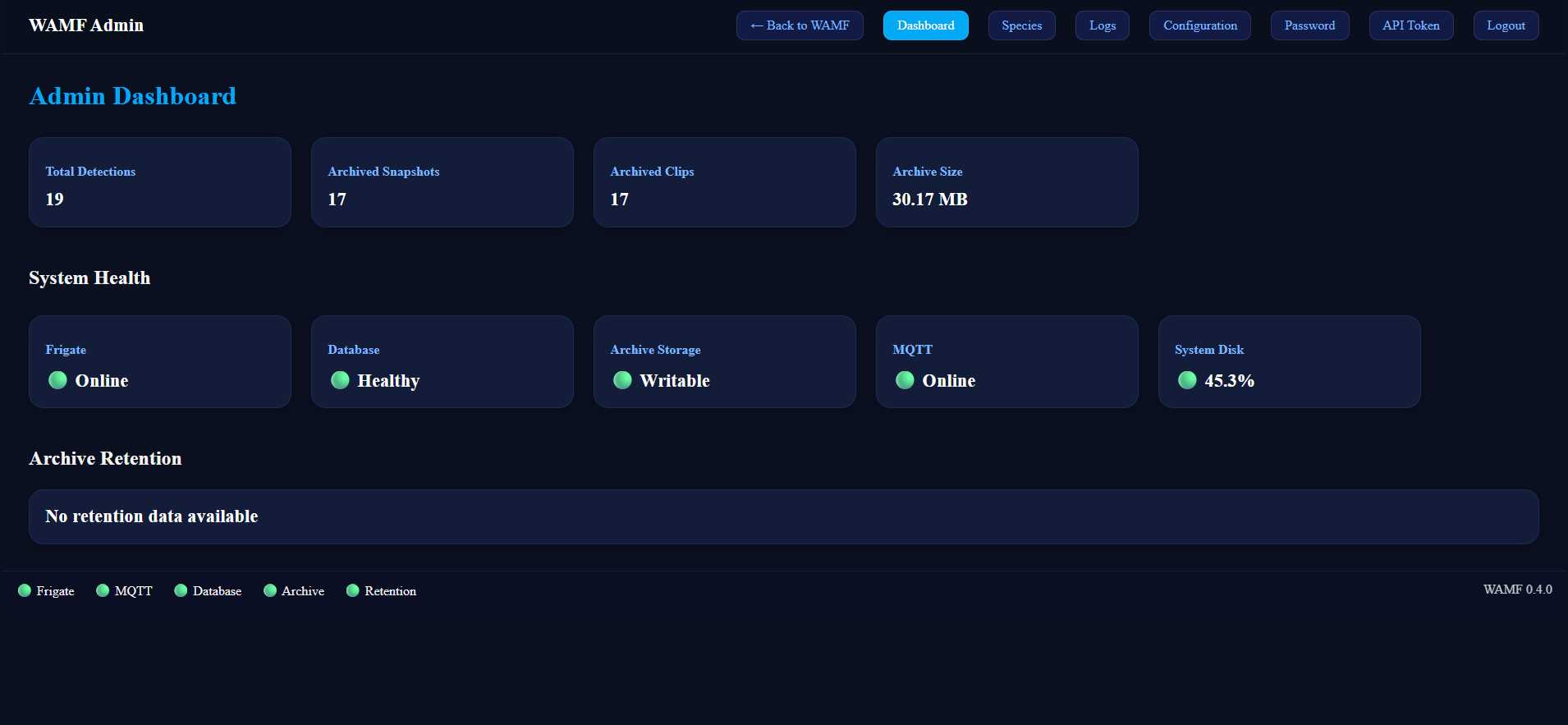The width and height of the screenshot is (1568, 725).
Task: Click the footer Retention status indicator dot
Action: (x=353, y=590)
